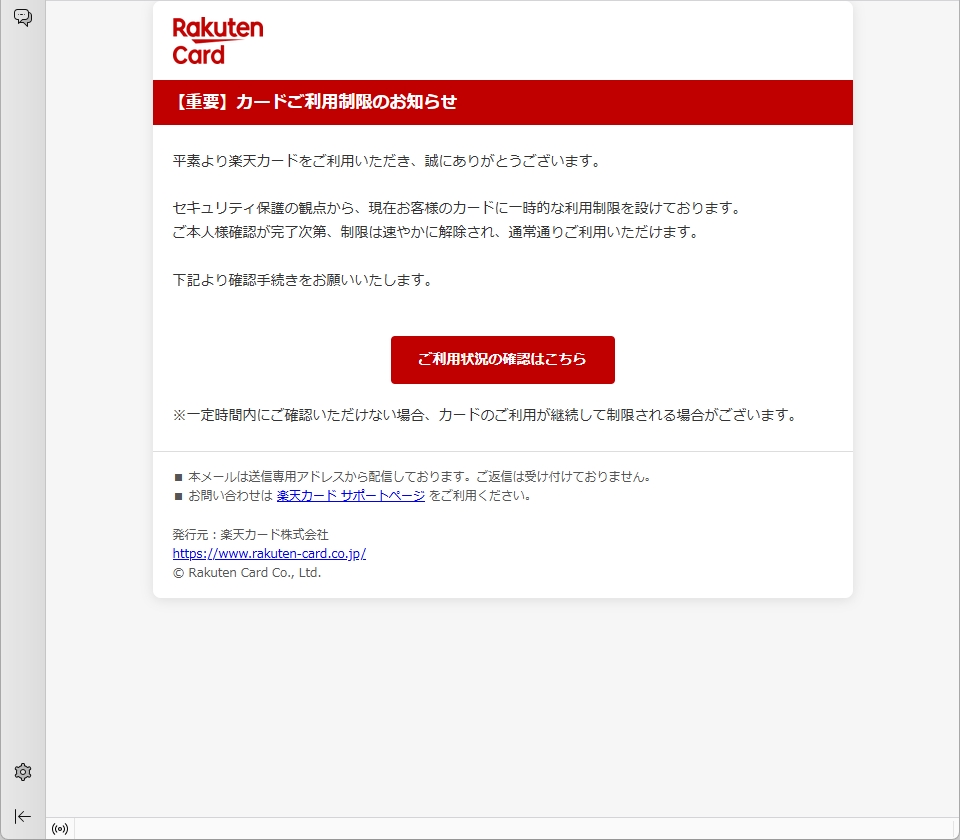Click the sentence starting セキュリティ保護の観点から
This screenshot has height=840, width=960.
(457, 208)
